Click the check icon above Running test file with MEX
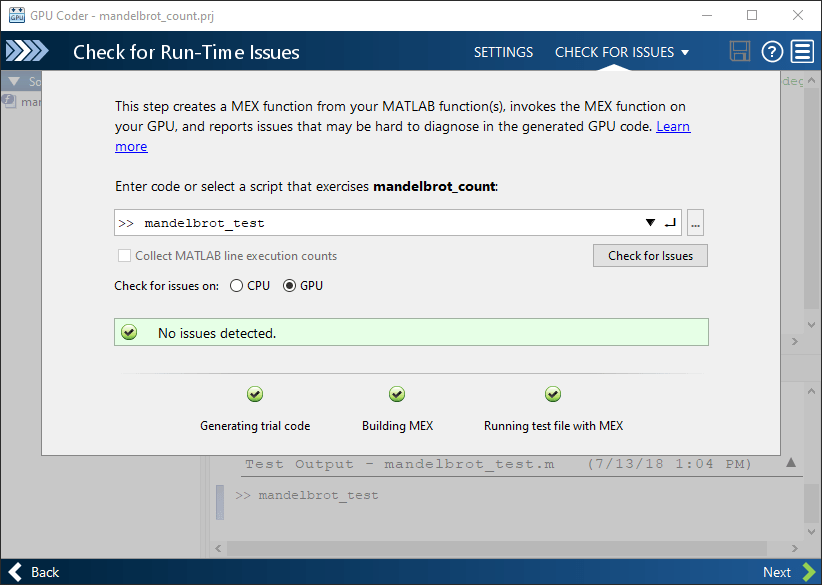 [553, 394]
